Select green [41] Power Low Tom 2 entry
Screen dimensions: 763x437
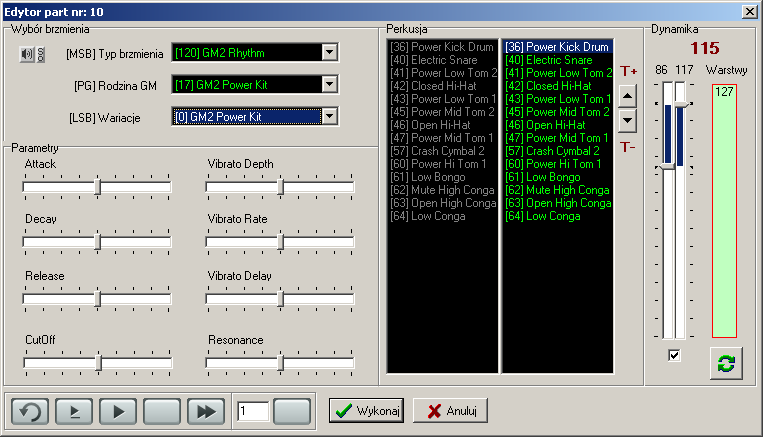click(x=557, y=73)
